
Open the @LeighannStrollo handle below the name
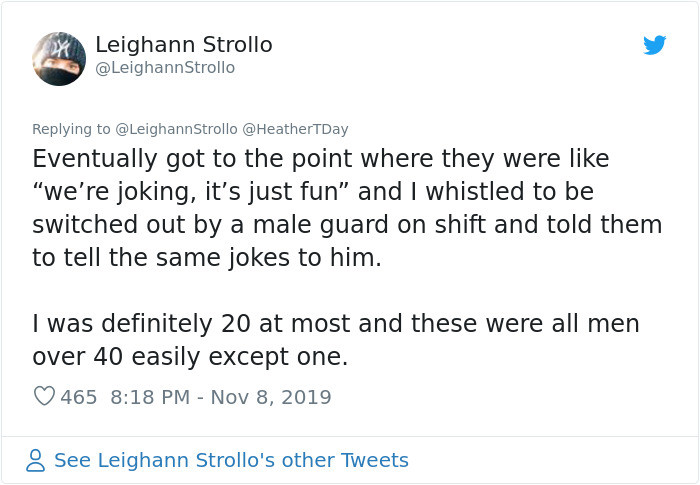point(165,68)
